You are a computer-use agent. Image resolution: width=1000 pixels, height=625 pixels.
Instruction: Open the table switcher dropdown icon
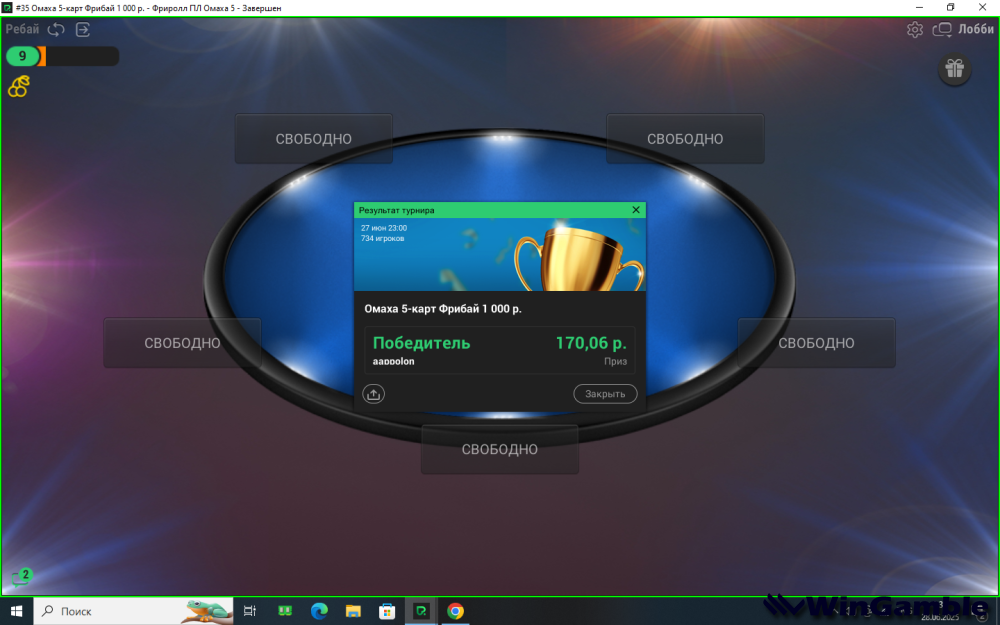click(x=942, y=30)
